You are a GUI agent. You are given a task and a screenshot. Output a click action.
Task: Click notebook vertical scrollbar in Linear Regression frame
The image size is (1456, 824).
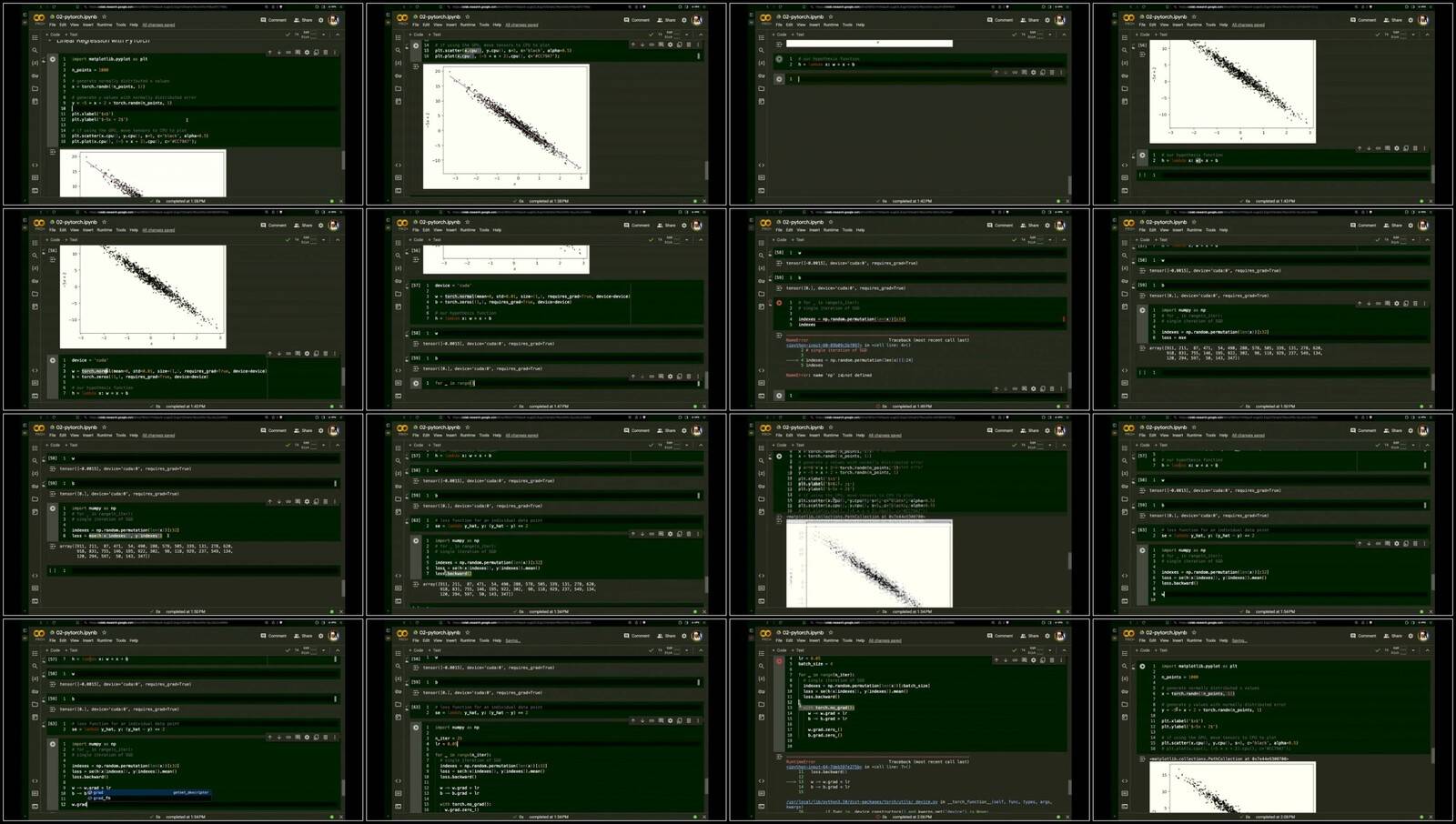[x=343, y=159]
